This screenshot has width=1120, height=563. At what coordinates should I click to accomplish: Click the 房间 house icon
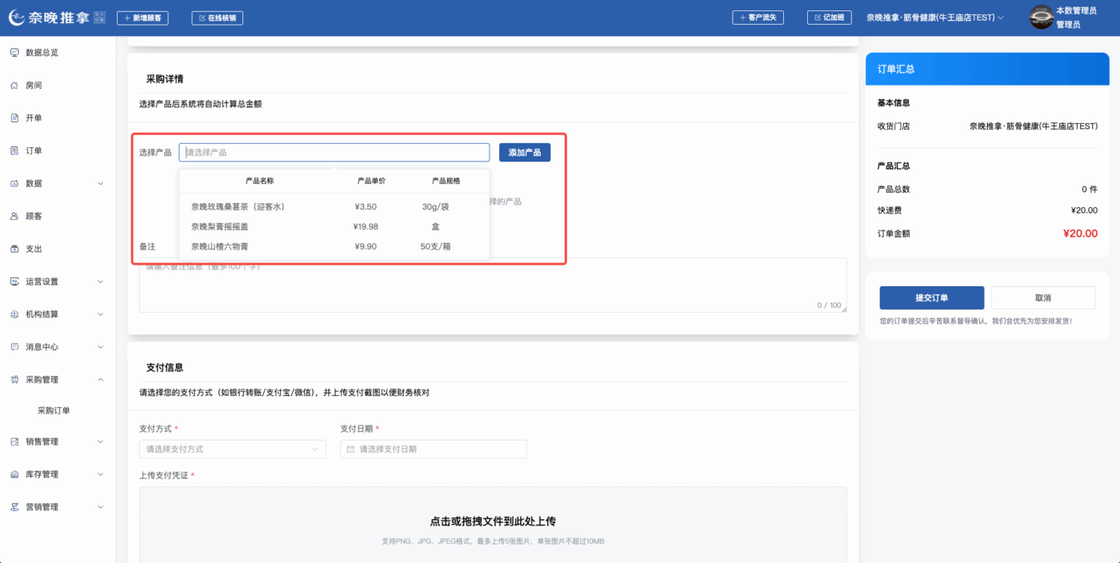pyautogui.click(x=14, y=85)
